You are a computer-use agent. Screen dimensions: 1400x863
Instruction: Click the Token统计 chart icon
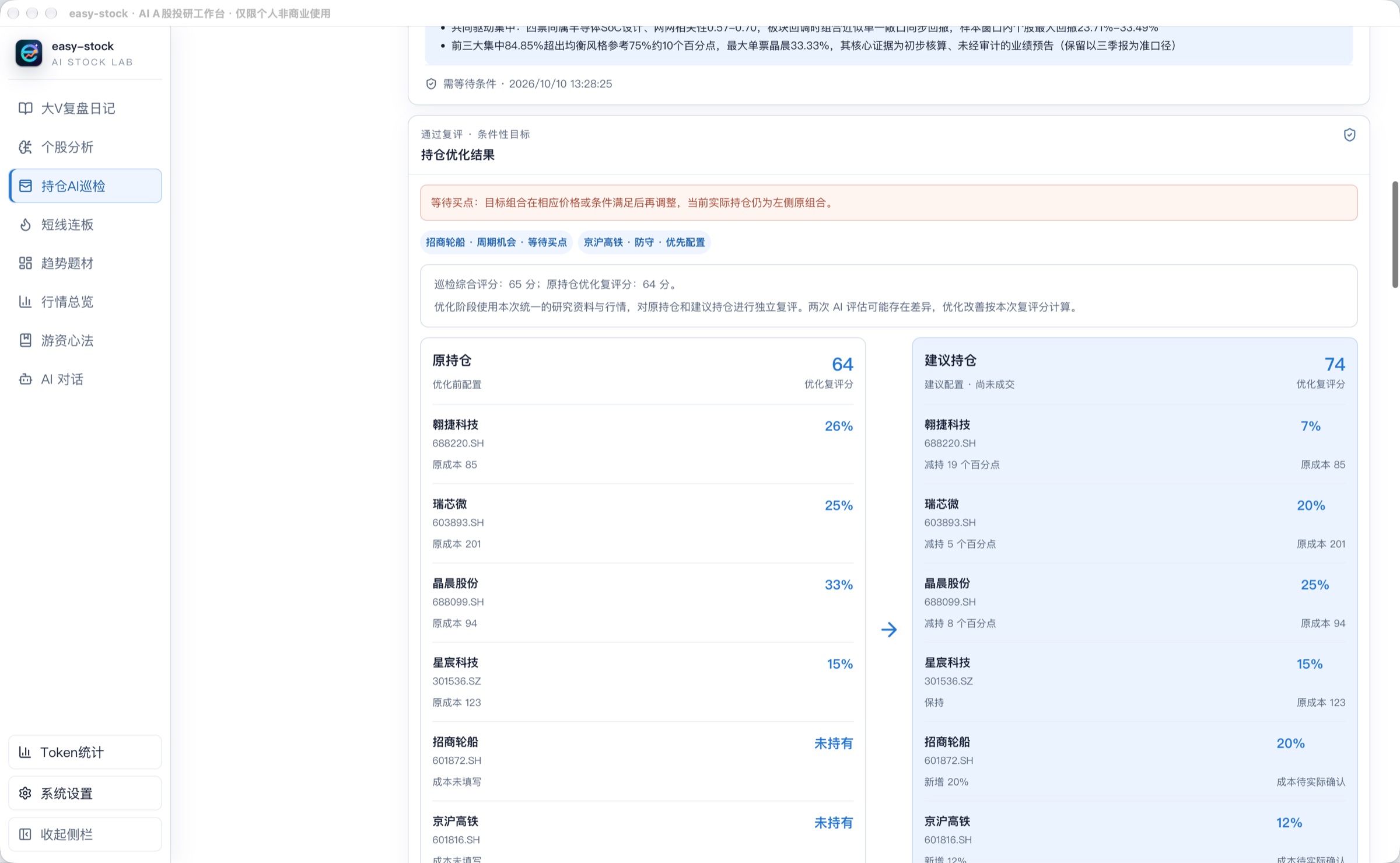[25, 752]
